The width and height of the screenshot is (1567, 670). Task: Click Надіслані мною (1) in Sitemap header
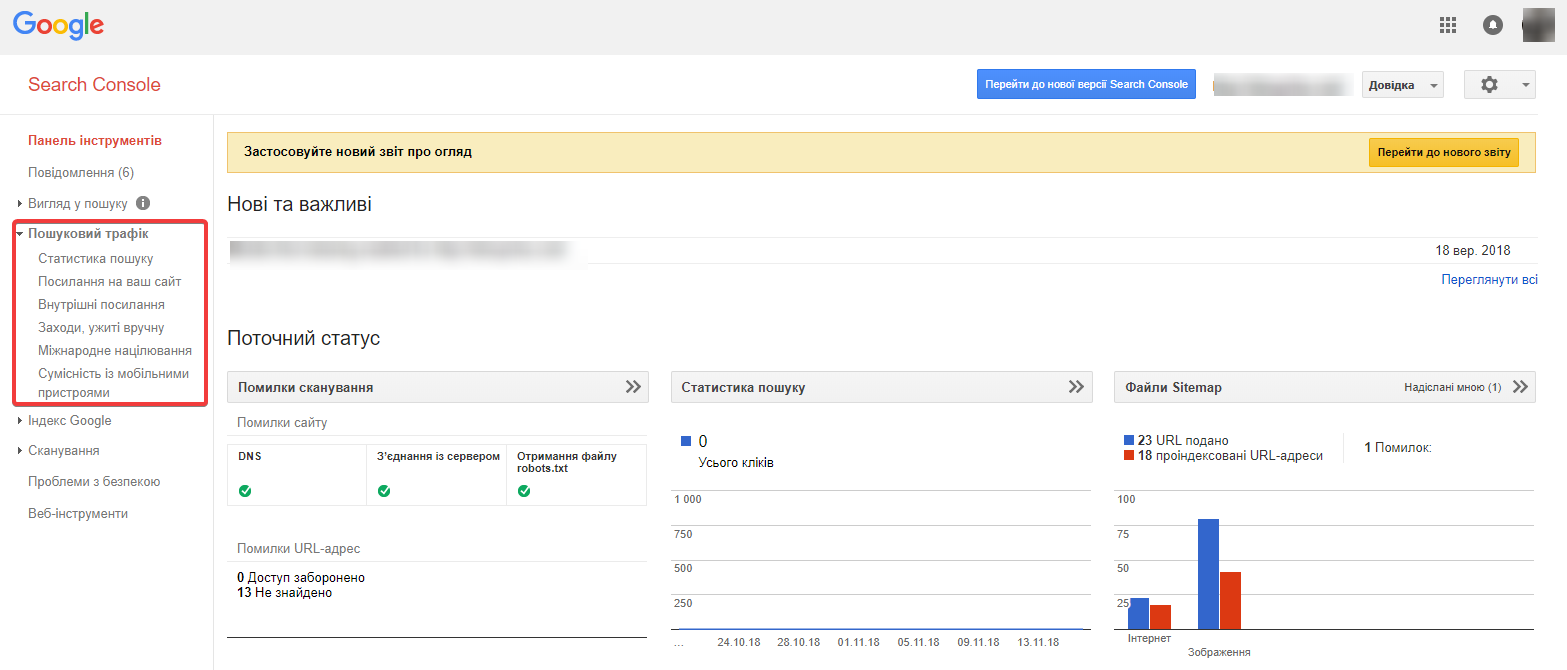coord(1452,387)
